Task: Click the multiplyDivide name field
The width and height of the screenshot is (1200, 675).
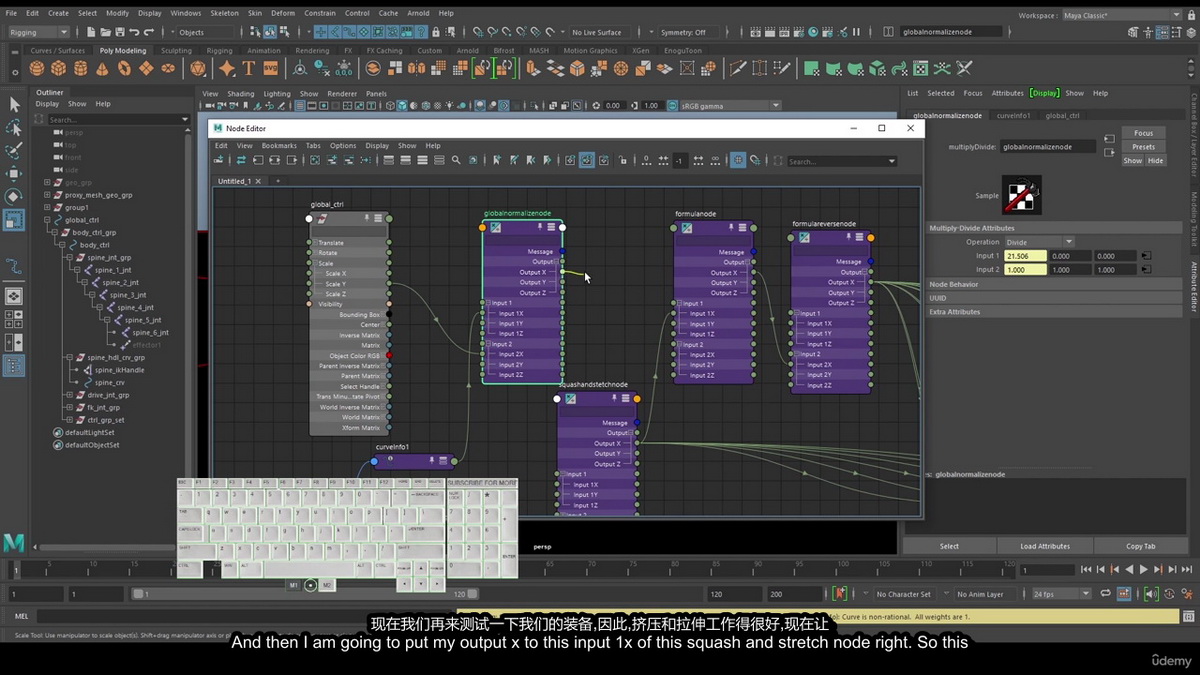Action: 1048,147
